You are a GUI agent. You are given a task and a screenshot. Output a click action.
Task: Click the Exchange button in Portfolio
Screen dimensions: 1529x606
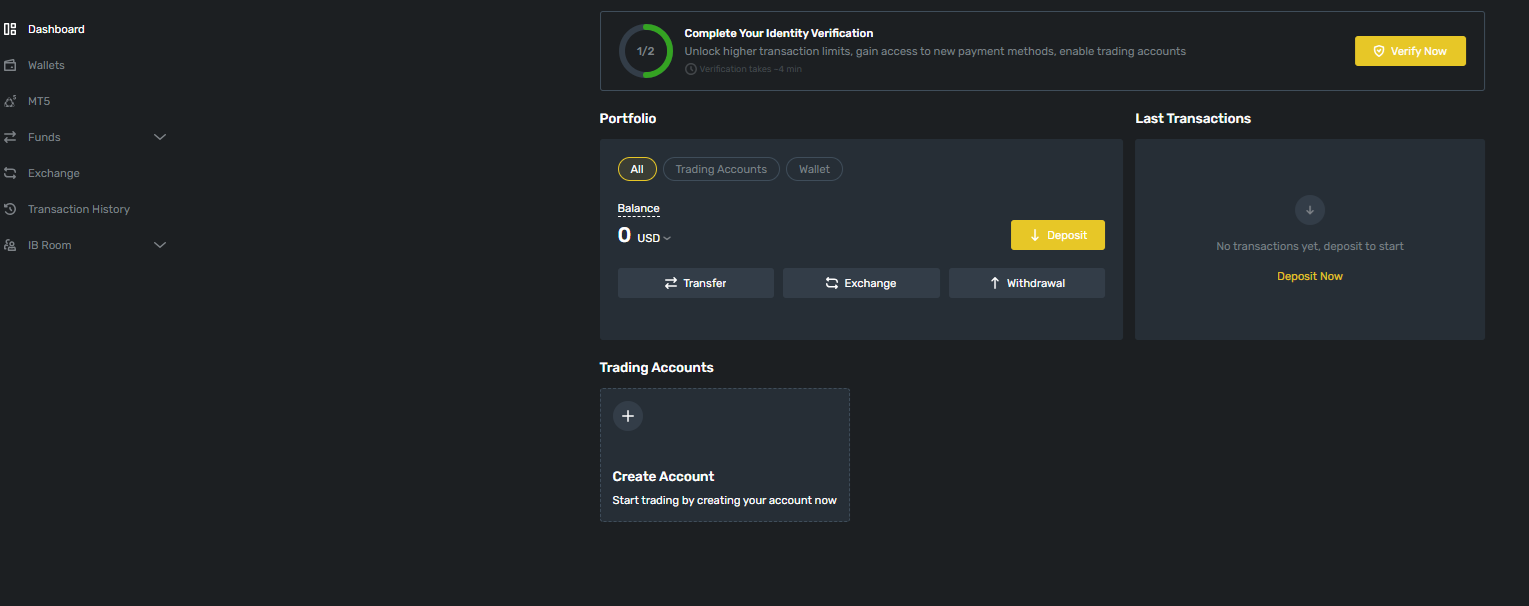pyautogui.click(x=861, y=283)
